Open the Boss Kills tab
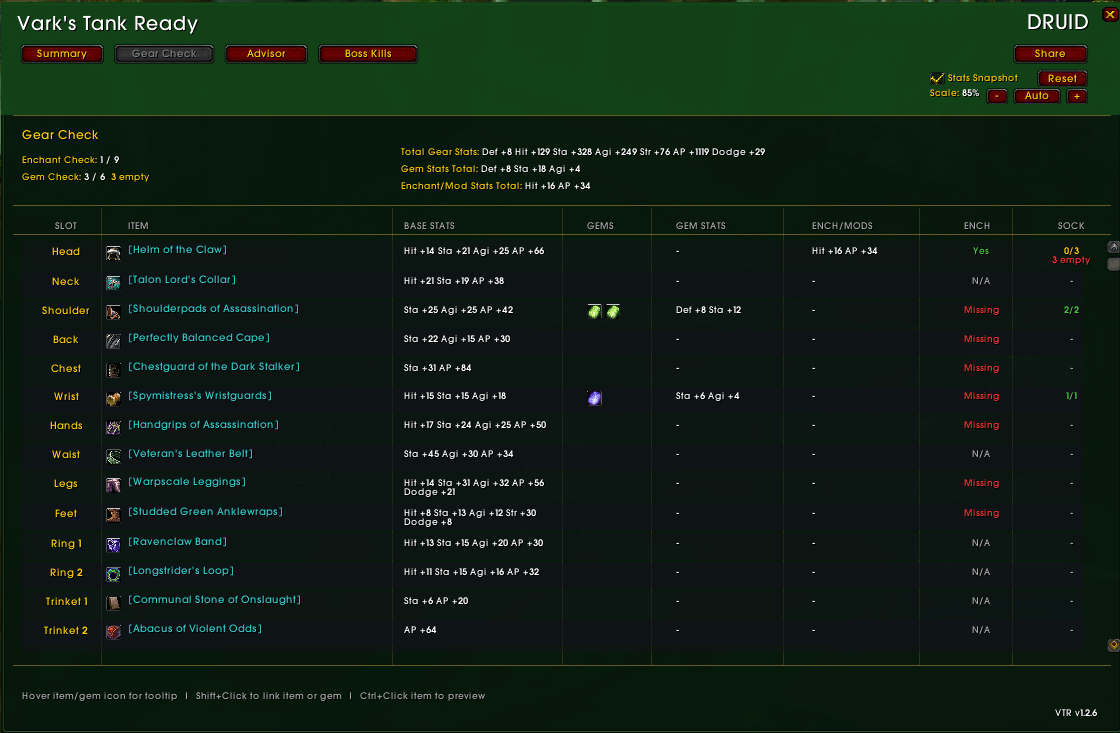The image size is (1120, 733). pyautogui.click(x=368, y=54)
